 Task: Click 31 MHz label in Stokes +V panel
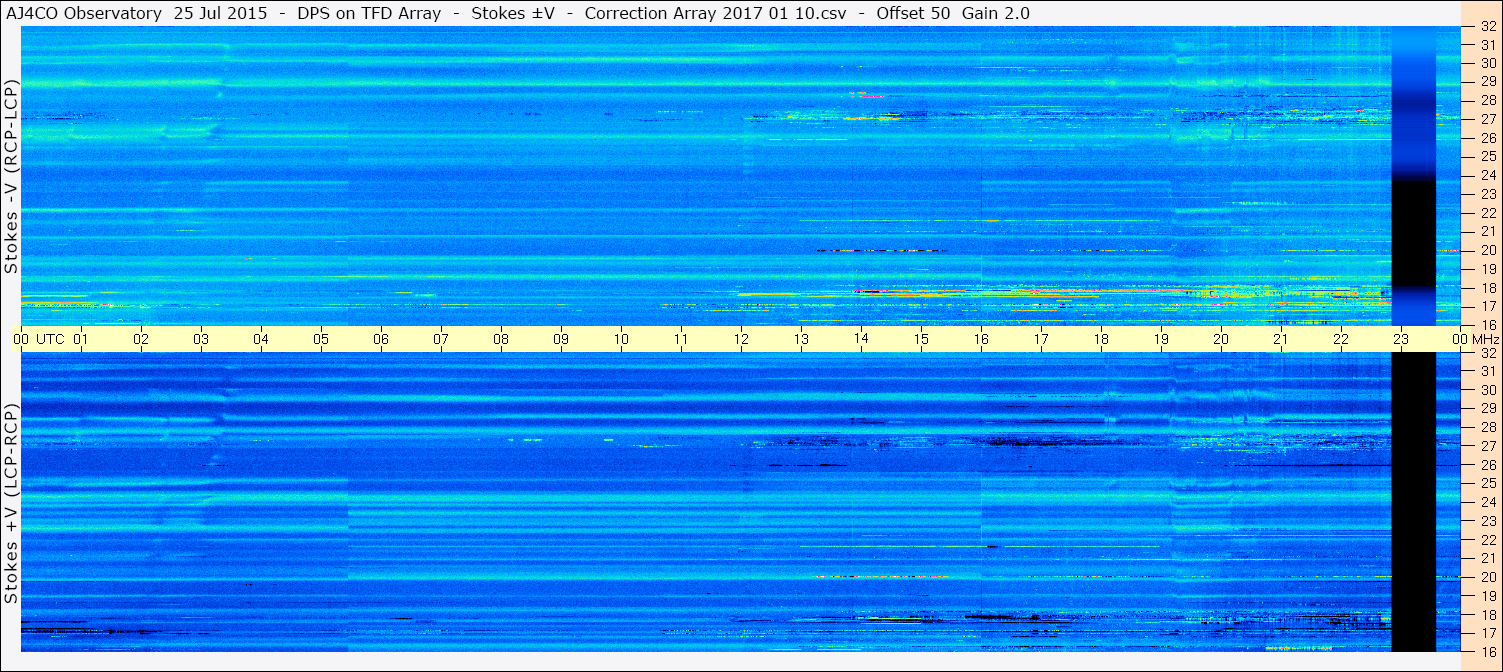(1487, 371)
